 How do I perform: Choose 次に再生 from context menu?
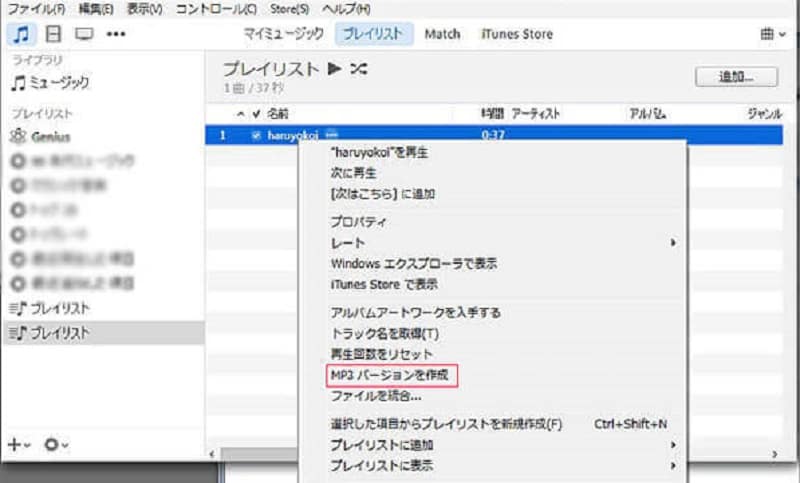click(x=354, y=173)
